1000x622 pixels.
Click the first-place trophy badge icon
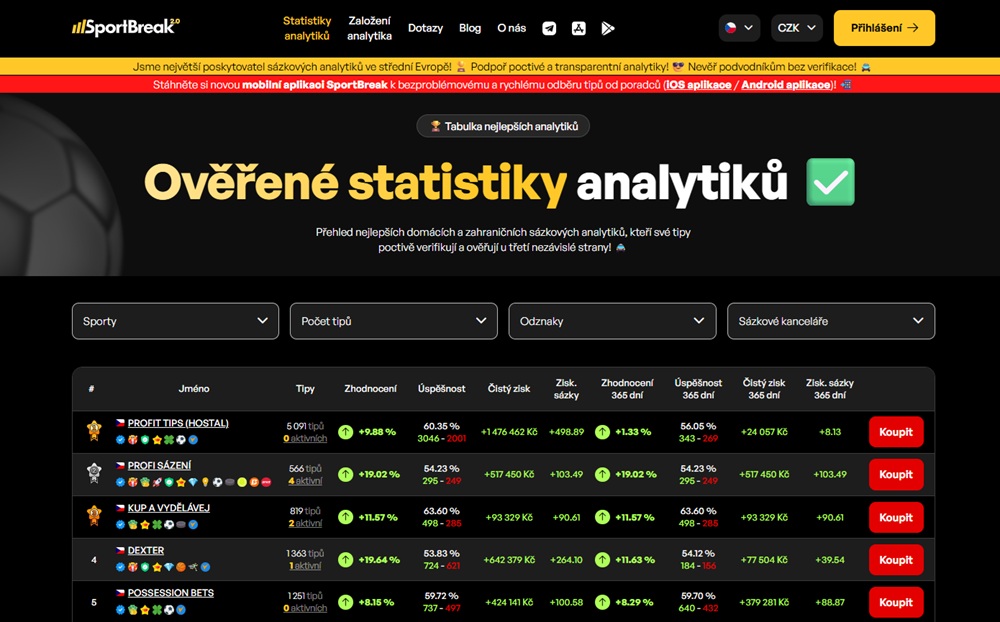coord(94,432)
